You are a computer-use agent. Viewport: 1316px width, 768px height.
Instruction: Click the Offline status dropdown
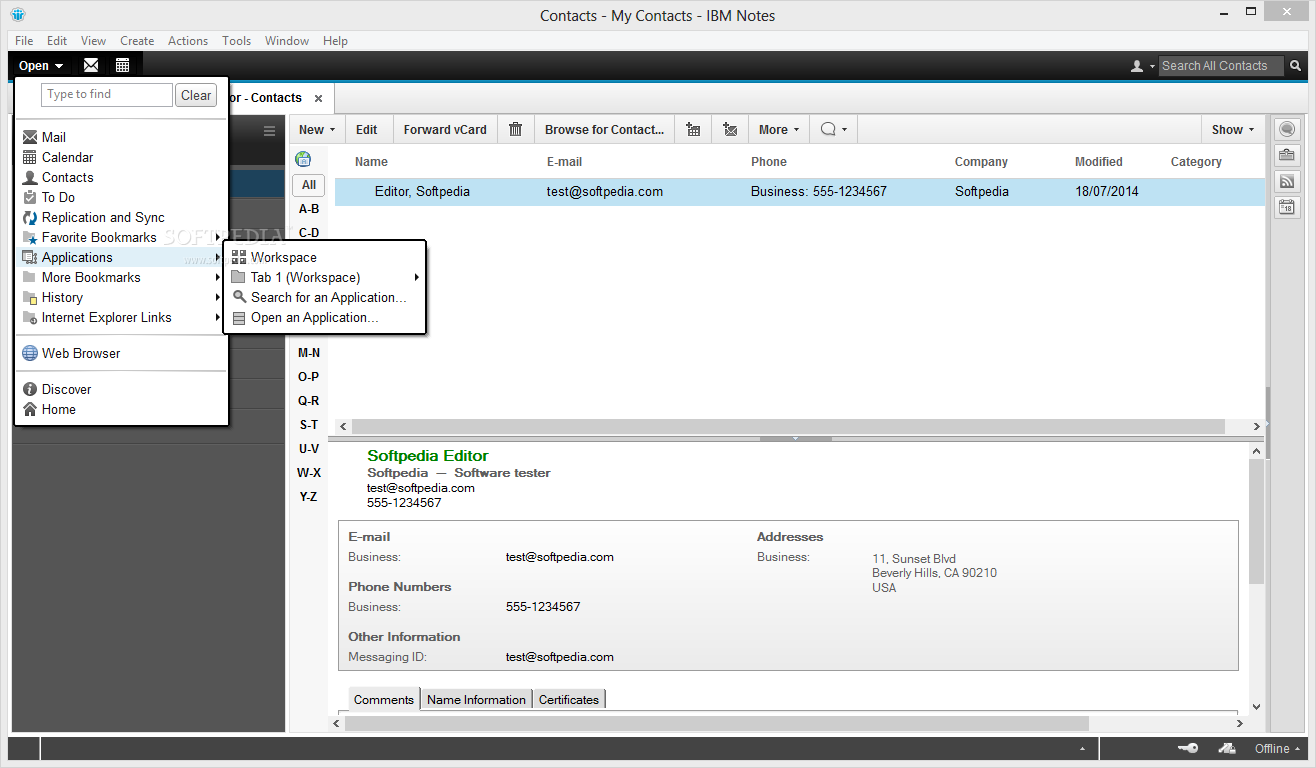point(1279,748)
